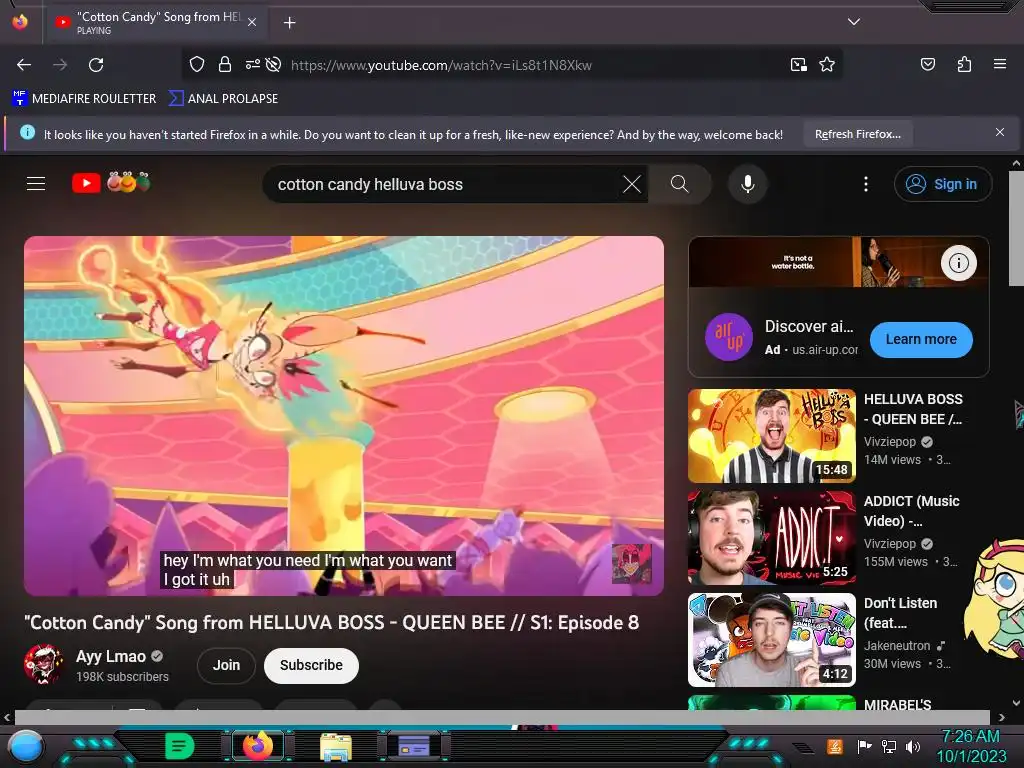Image resolution: width=1024 pixels, height=768 pixels.
Task: Open the site permissions icon in the address bar
Action: pos(252,65)
